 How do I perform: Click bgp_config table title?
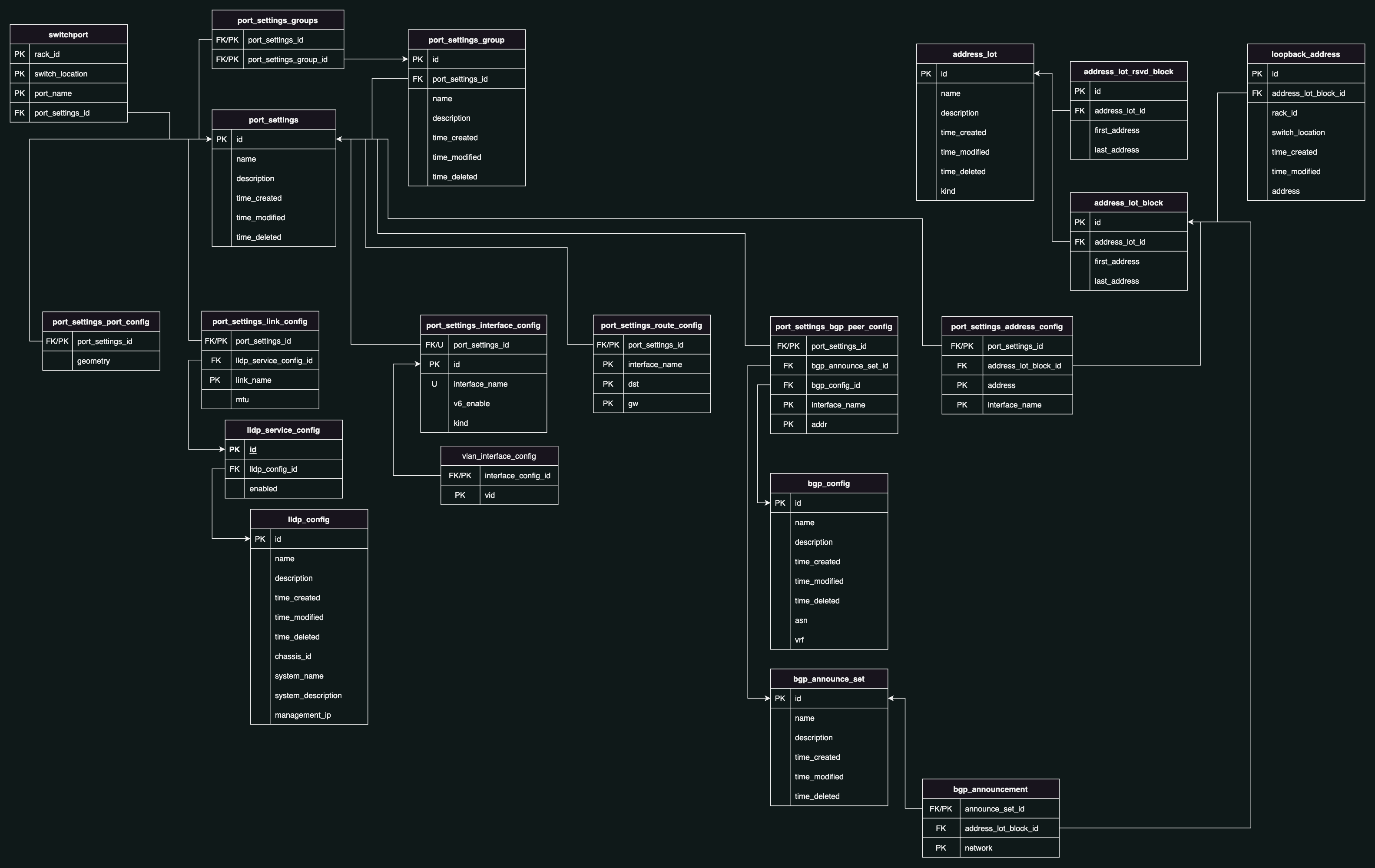pyautogui.click(x=828, y=483)
